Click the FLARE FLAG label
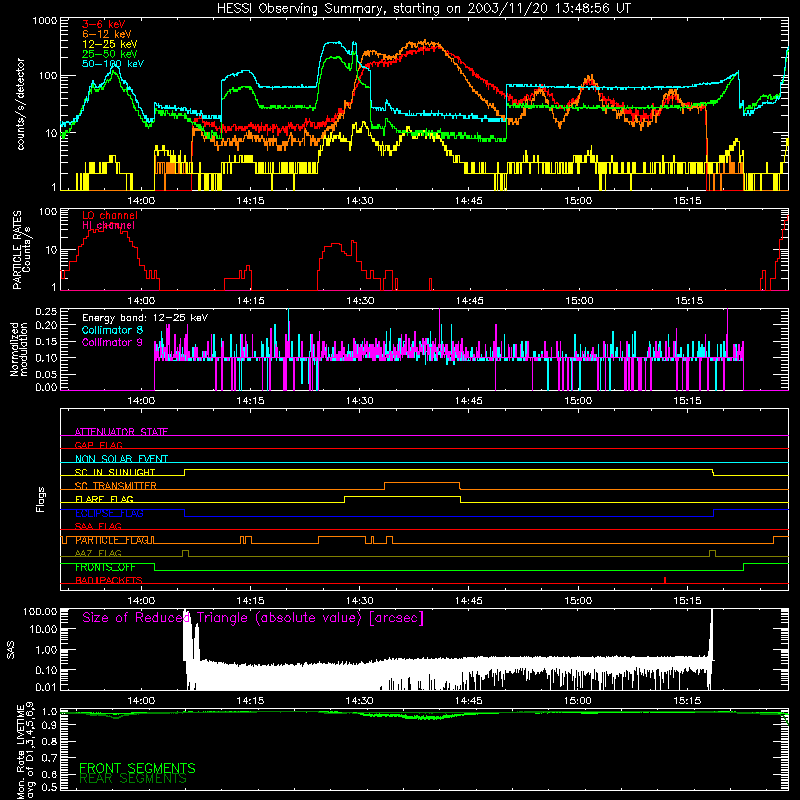This screenshot has height=800, width=800. pyautogui.click(x=104, y=499)
